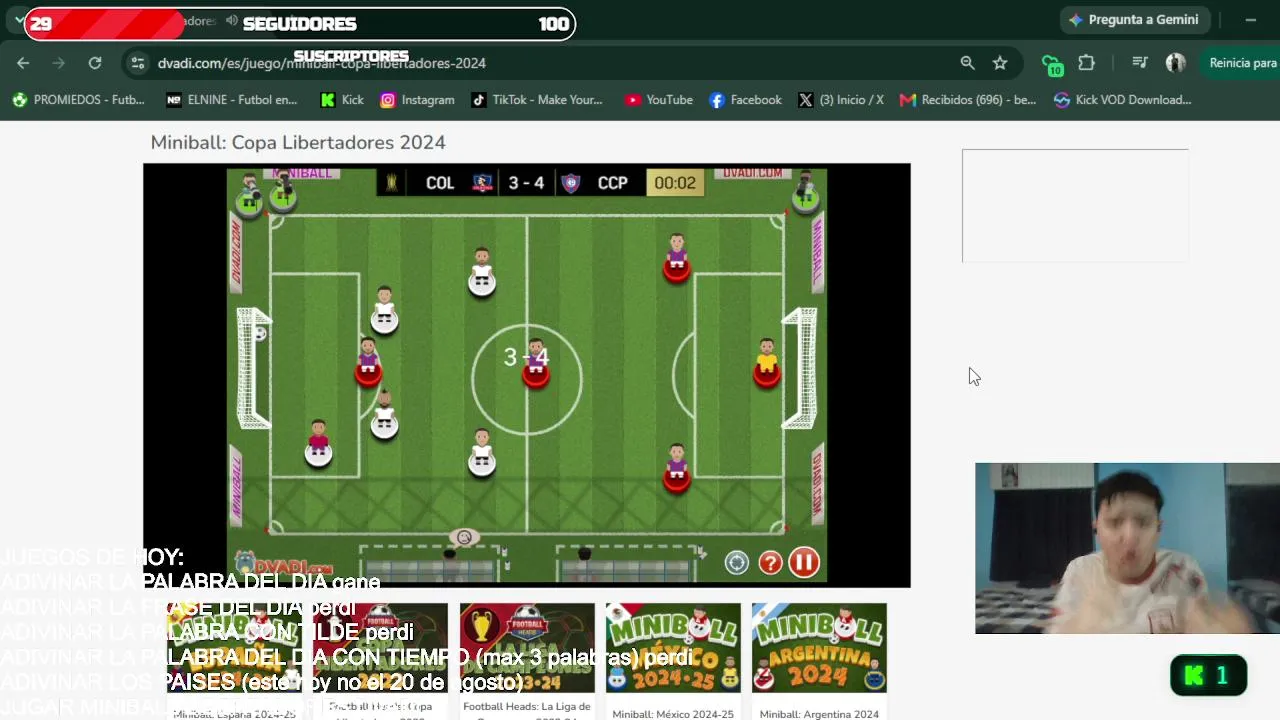This screenshot has height=720, width=1280.
Task: Click the CCP team label
Action: [613, 183]
